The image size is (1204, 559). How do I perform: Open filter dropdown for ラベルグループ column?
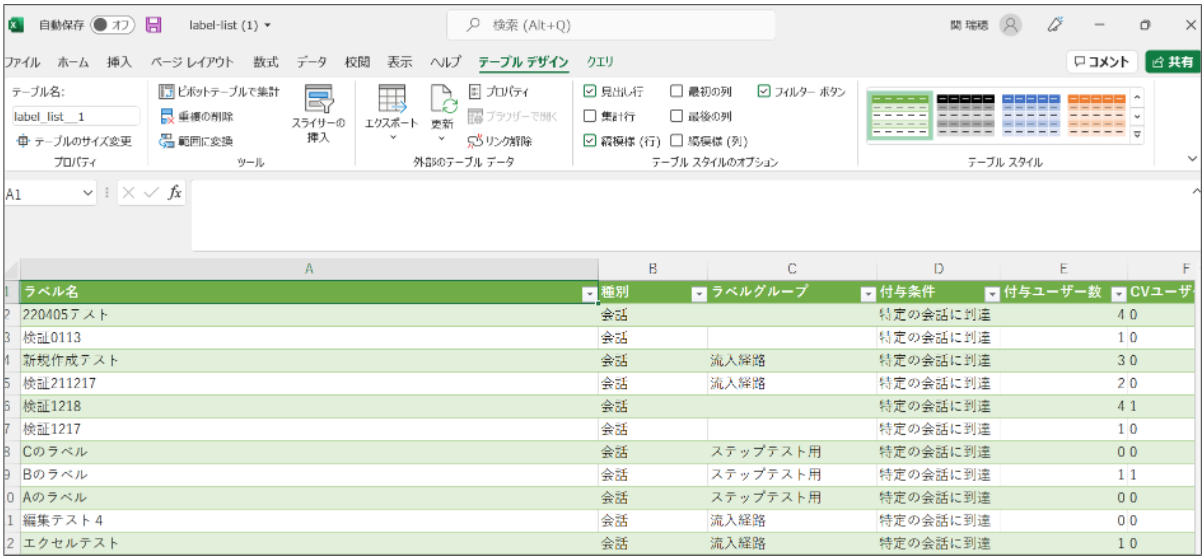point(867,293)
